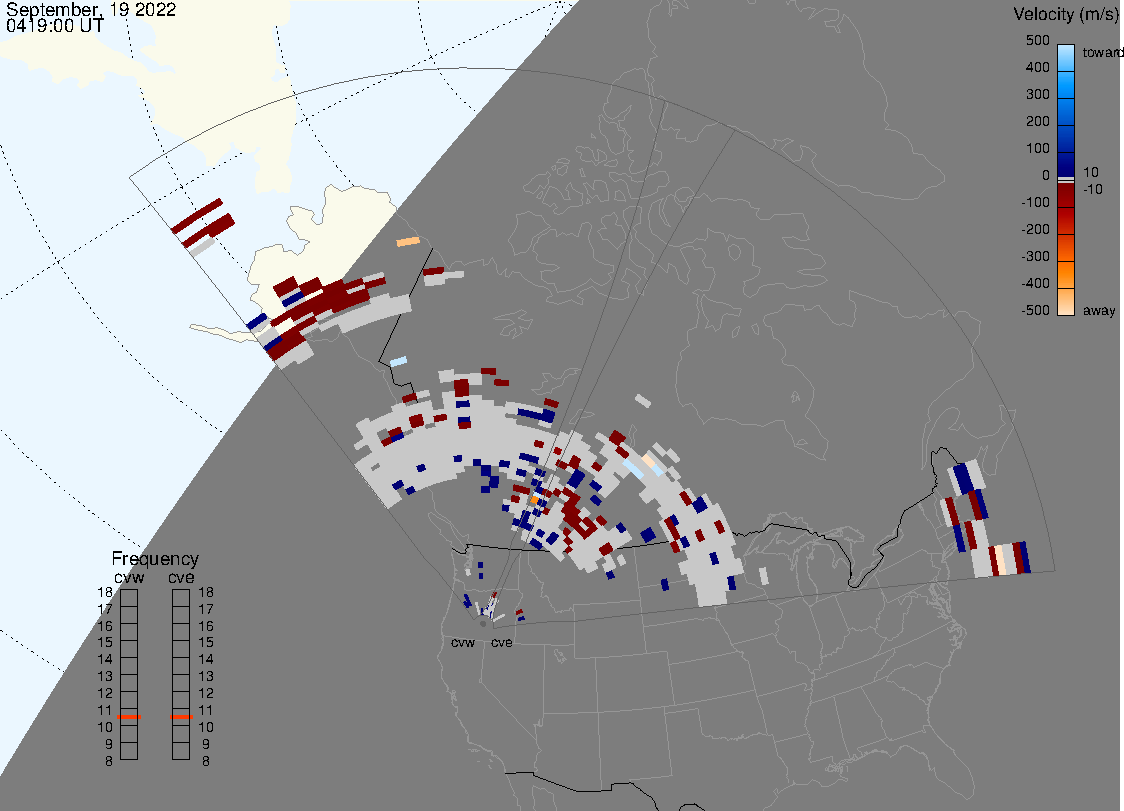
Task: Click the "500" velocity scale label
Action: click(1037, 40)
